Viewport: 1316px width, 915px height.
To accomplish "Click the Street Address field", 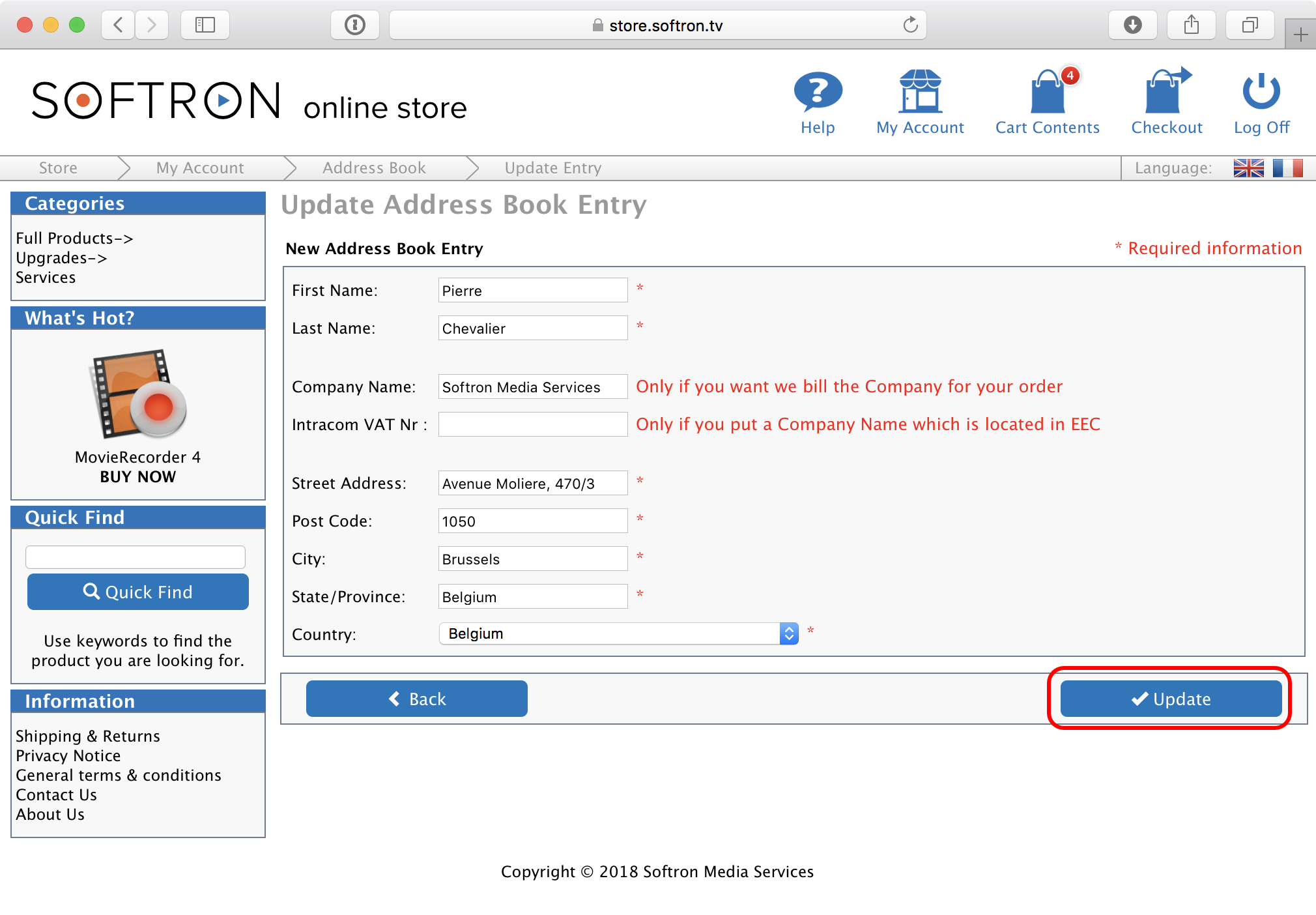I will [533, 483].
